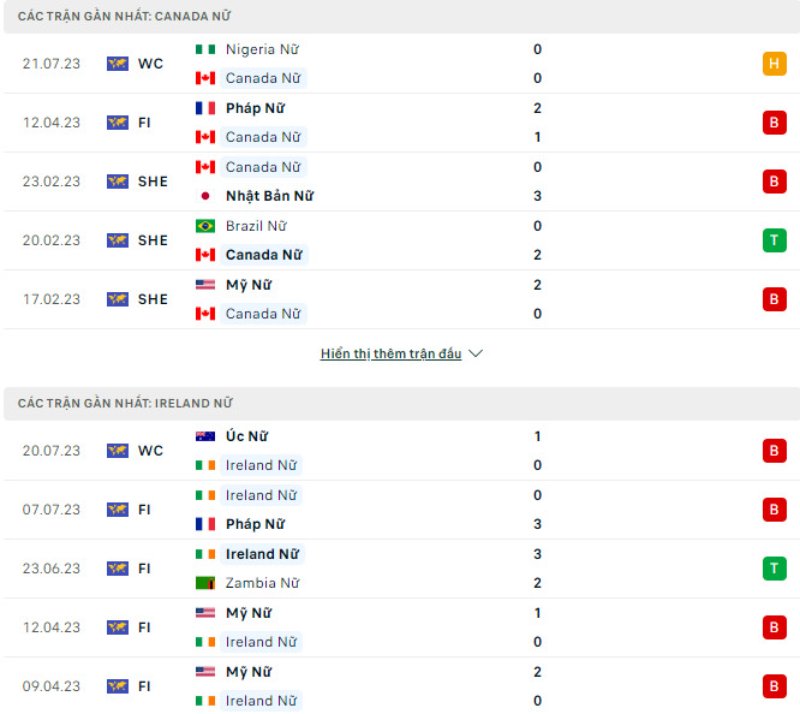This screenshot has height=714, width=800.
Task: Click the SHE competition icon on 23.02.23 row
Action: [117, 181]
